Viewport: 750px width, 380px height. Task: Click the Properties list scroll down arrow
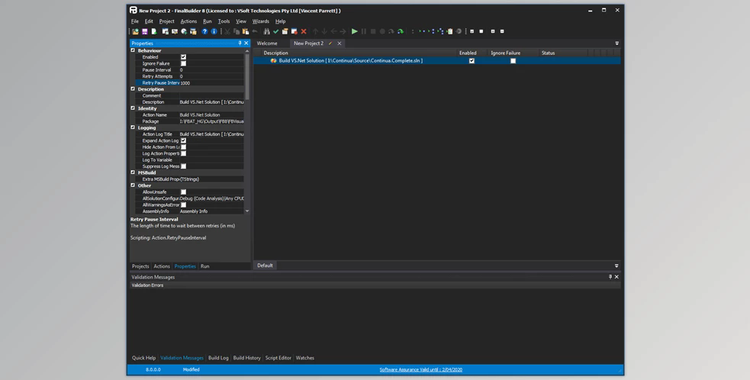pyautogui.click(x=247, y=211)
